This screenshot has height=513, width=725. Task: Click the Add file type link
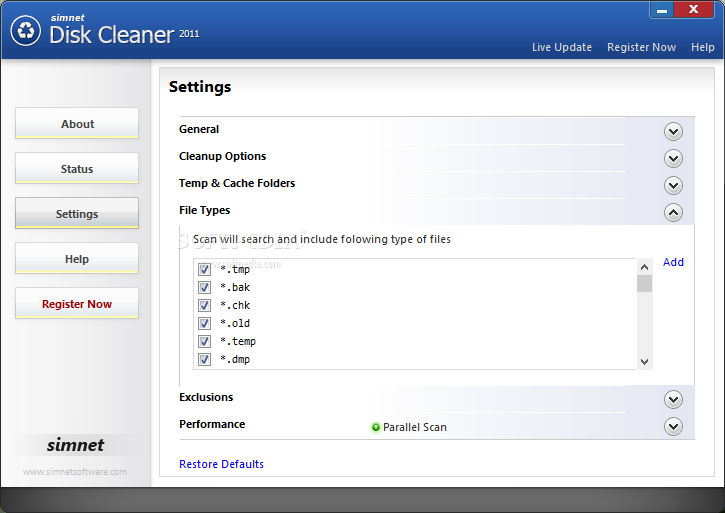[x=673, y=262]
